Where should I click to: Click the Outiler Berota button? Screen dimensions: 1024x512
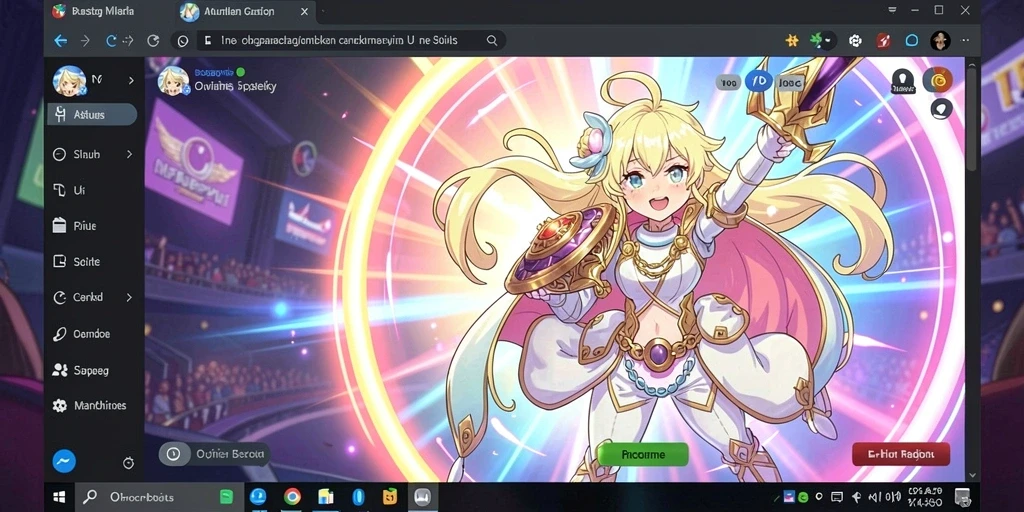(x=214, y=454)
